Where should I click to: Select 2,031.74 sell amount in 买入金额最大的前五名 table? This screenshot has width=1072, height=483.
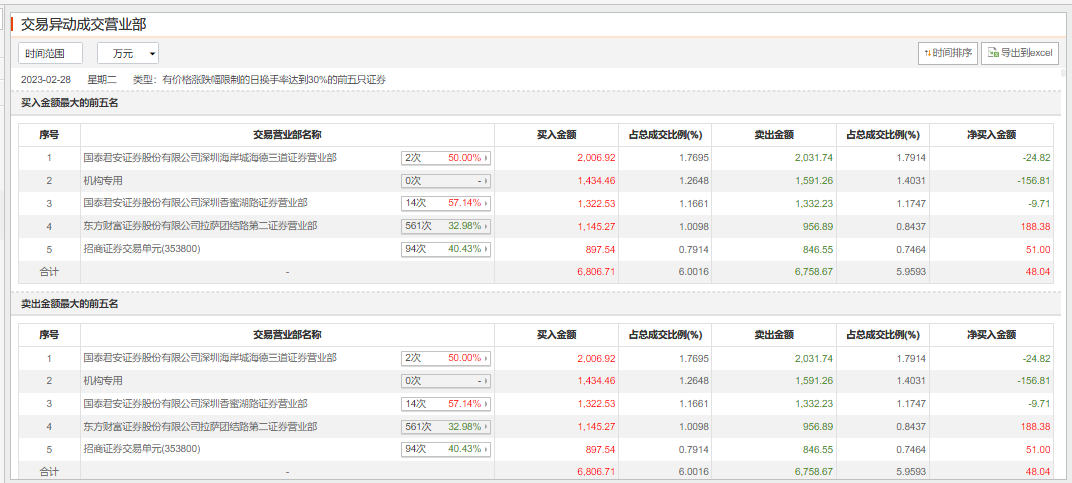pyautogui.click(x=813, y=157)
